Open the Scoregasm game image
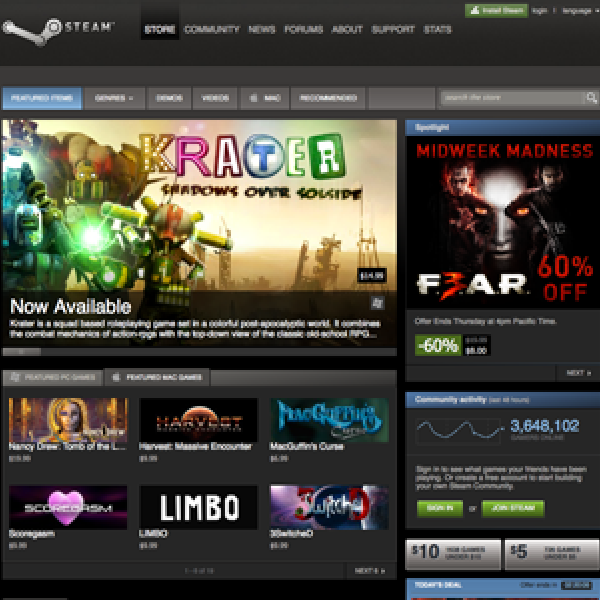The image size is (600, 600). tap(67, 507)
